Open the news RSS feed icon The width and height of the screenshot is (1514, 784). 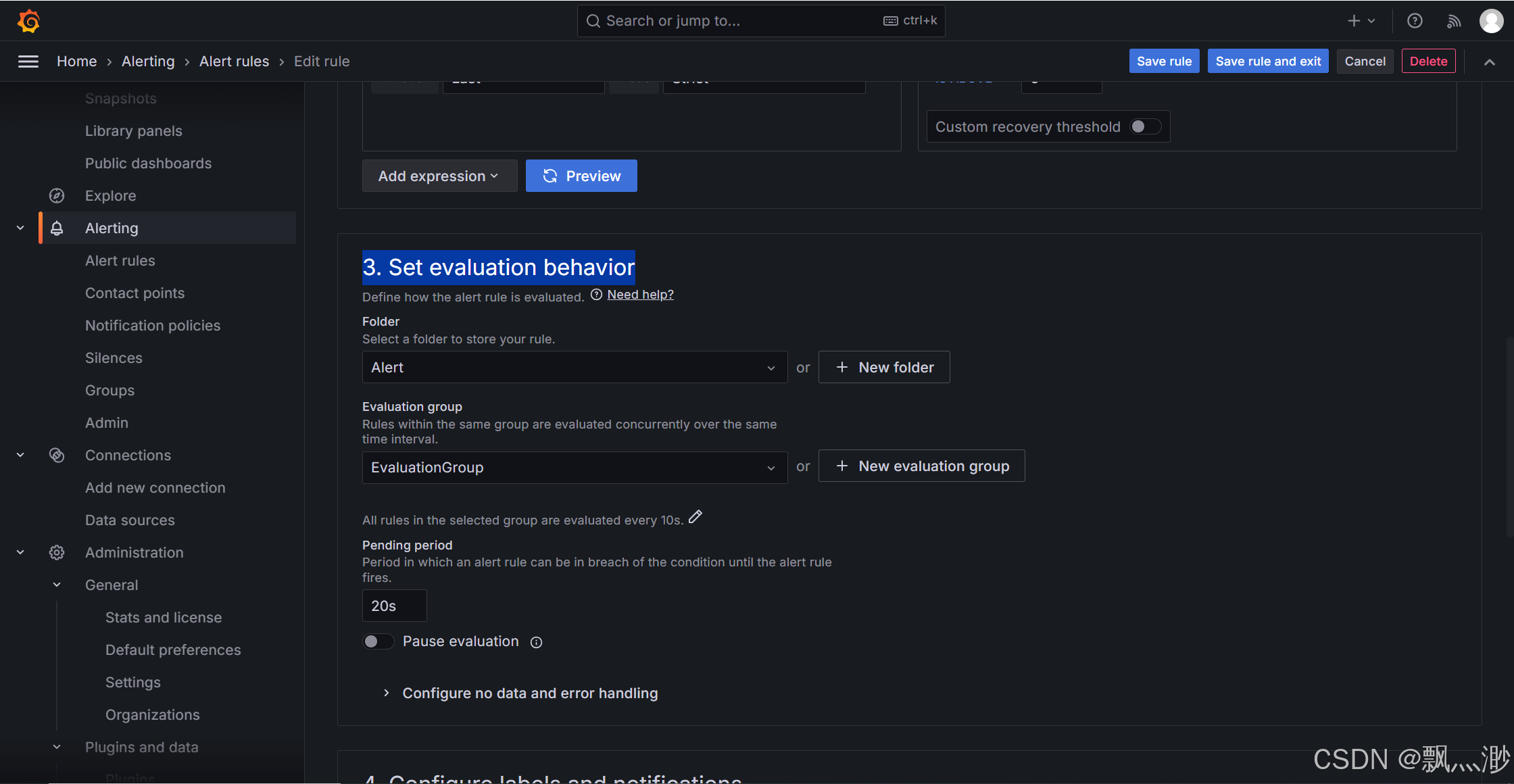[x=1453, y=21]
